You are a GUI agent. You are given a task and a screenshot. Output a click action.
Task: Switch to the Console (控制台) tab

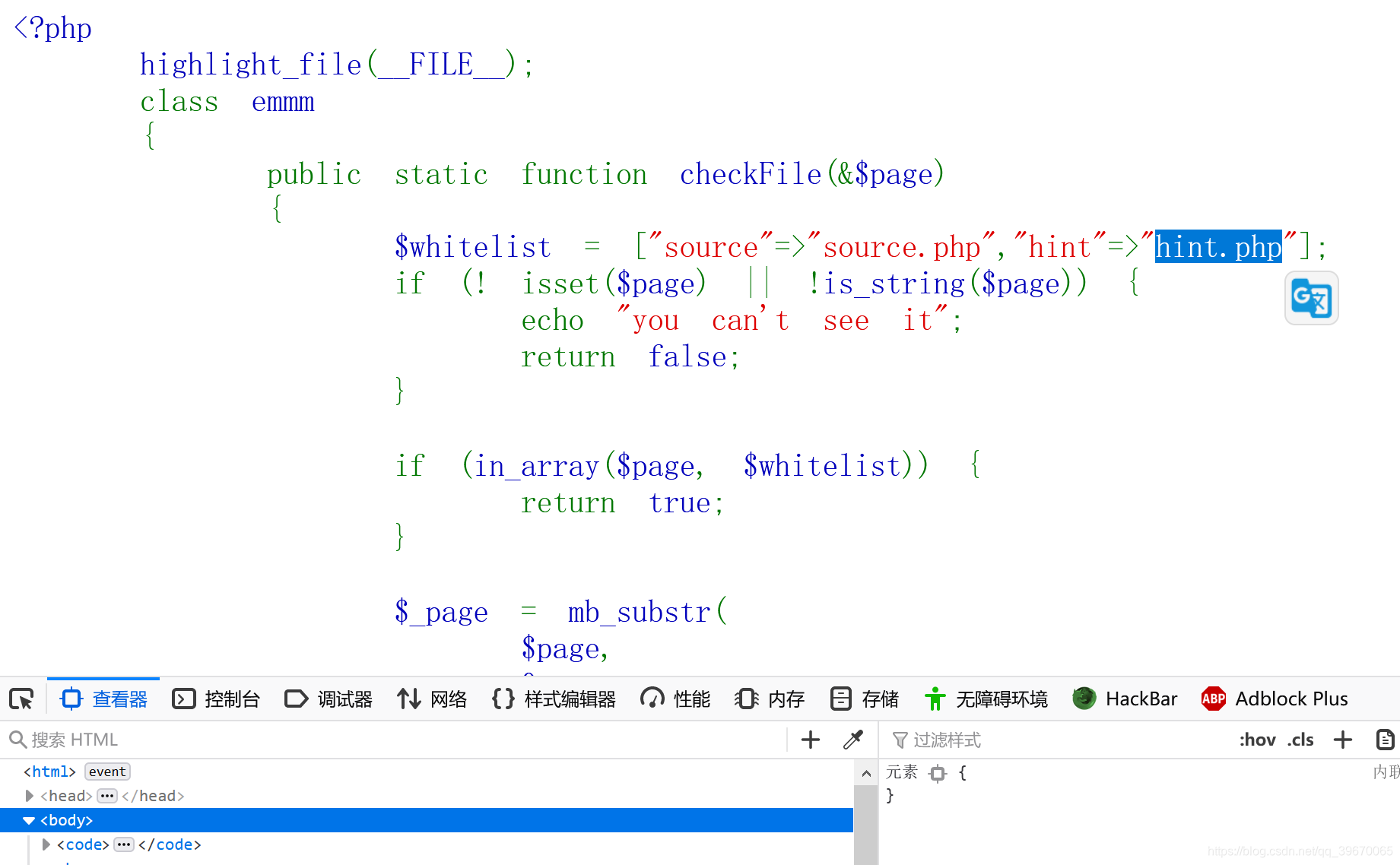click(x=216, y=699)
